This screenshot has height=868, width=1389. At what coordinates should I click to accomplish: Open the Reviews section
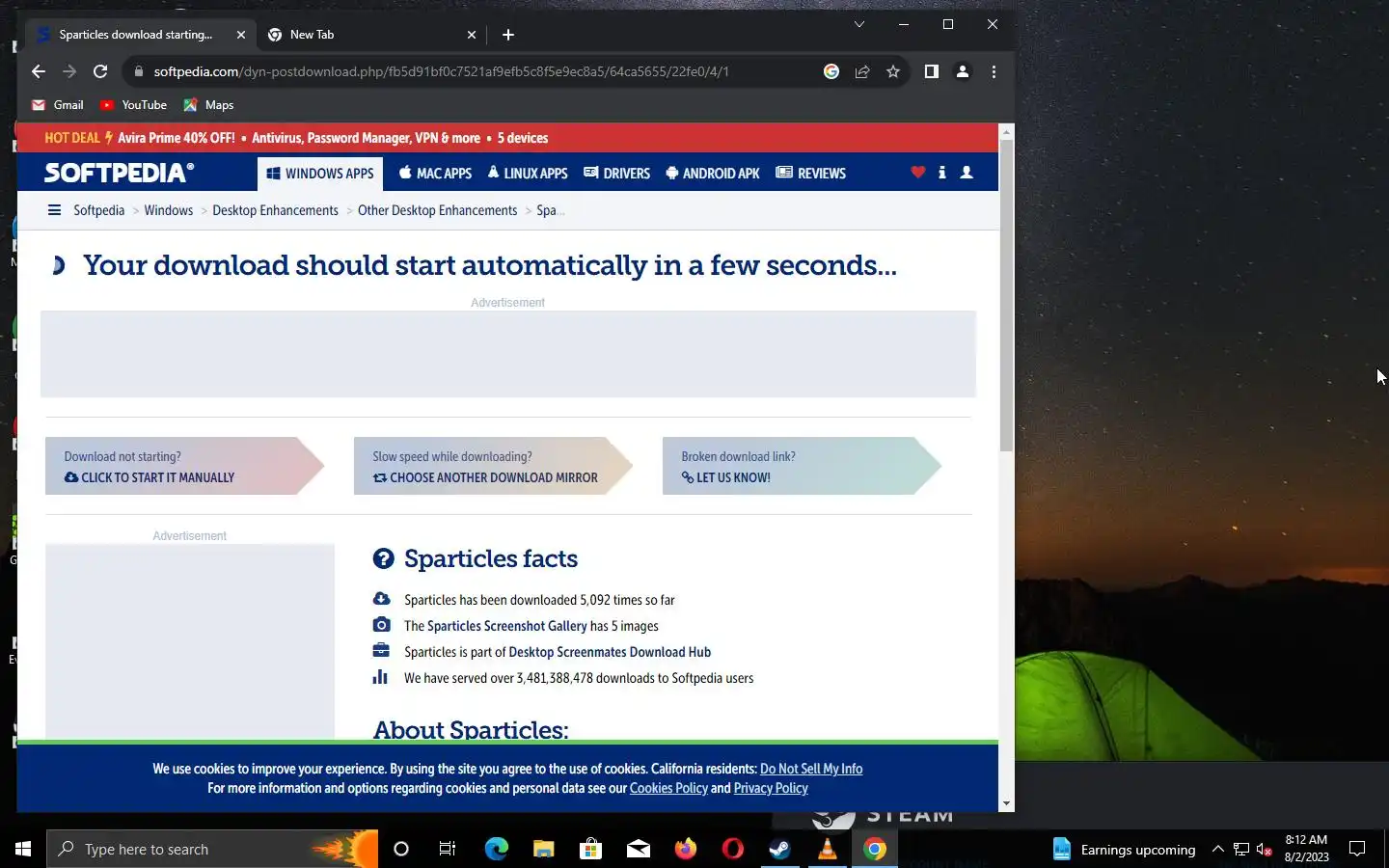click(x=811, y=174)
